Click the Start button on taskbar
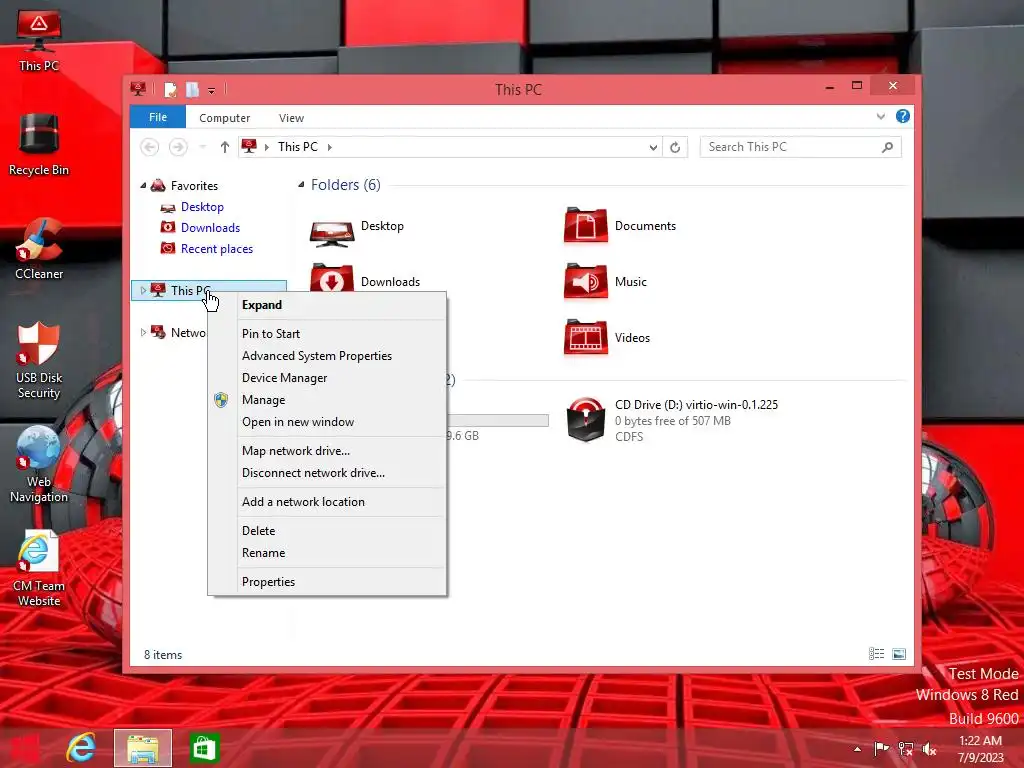 pyautogui.click(x=25, y=748)
